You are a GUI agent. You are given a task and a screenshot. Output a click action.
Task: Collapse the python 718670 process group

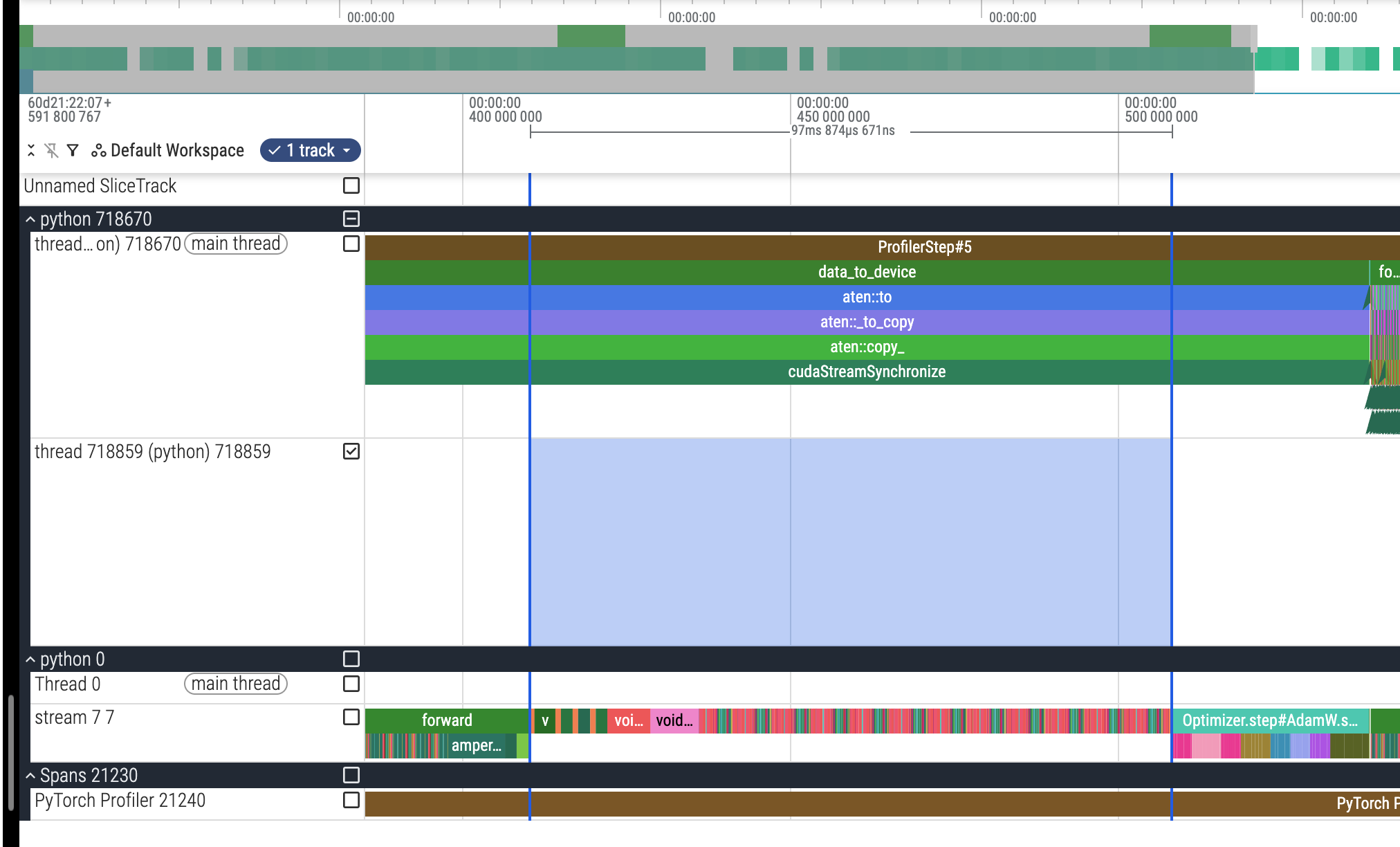(x=30, y=219)
